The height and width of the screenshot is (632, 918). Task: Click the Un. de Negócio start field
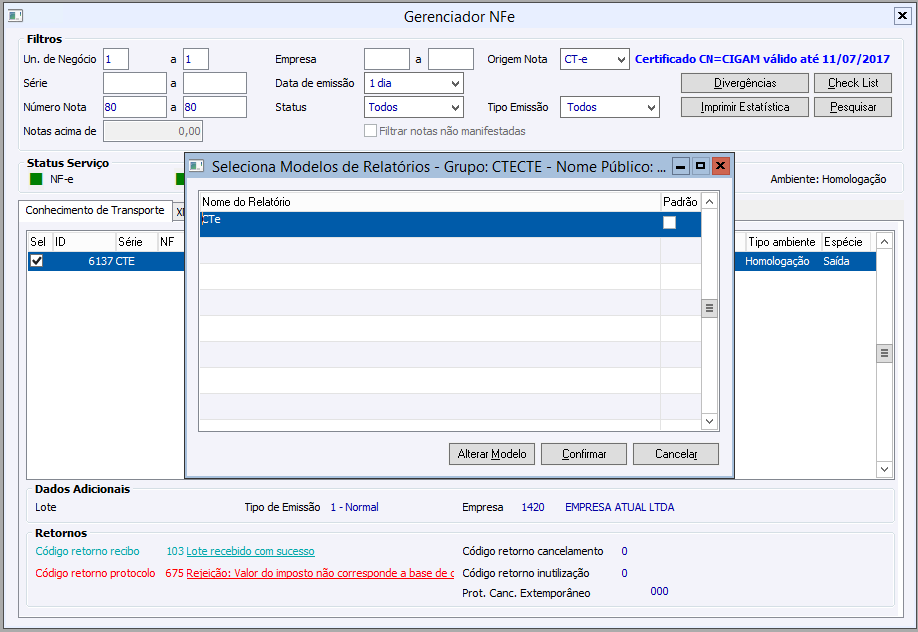(116, 59)
